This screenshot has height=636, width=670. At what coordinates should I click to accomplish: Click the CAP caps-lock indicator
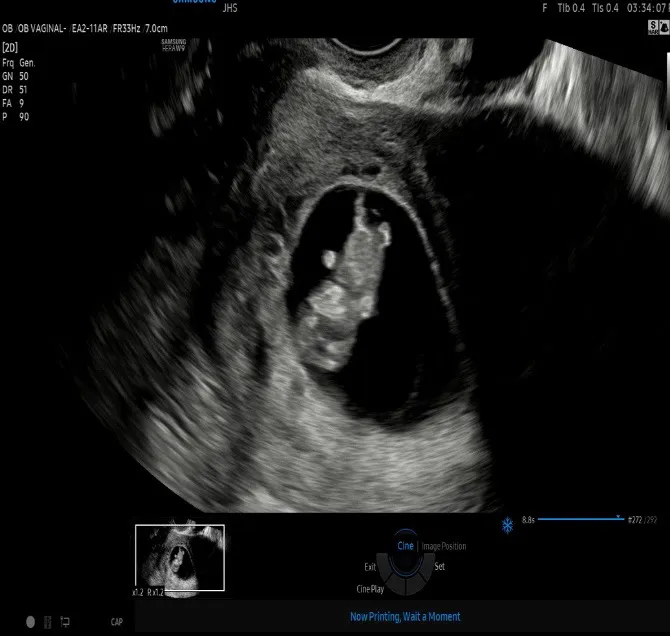[x=117, y=622]
